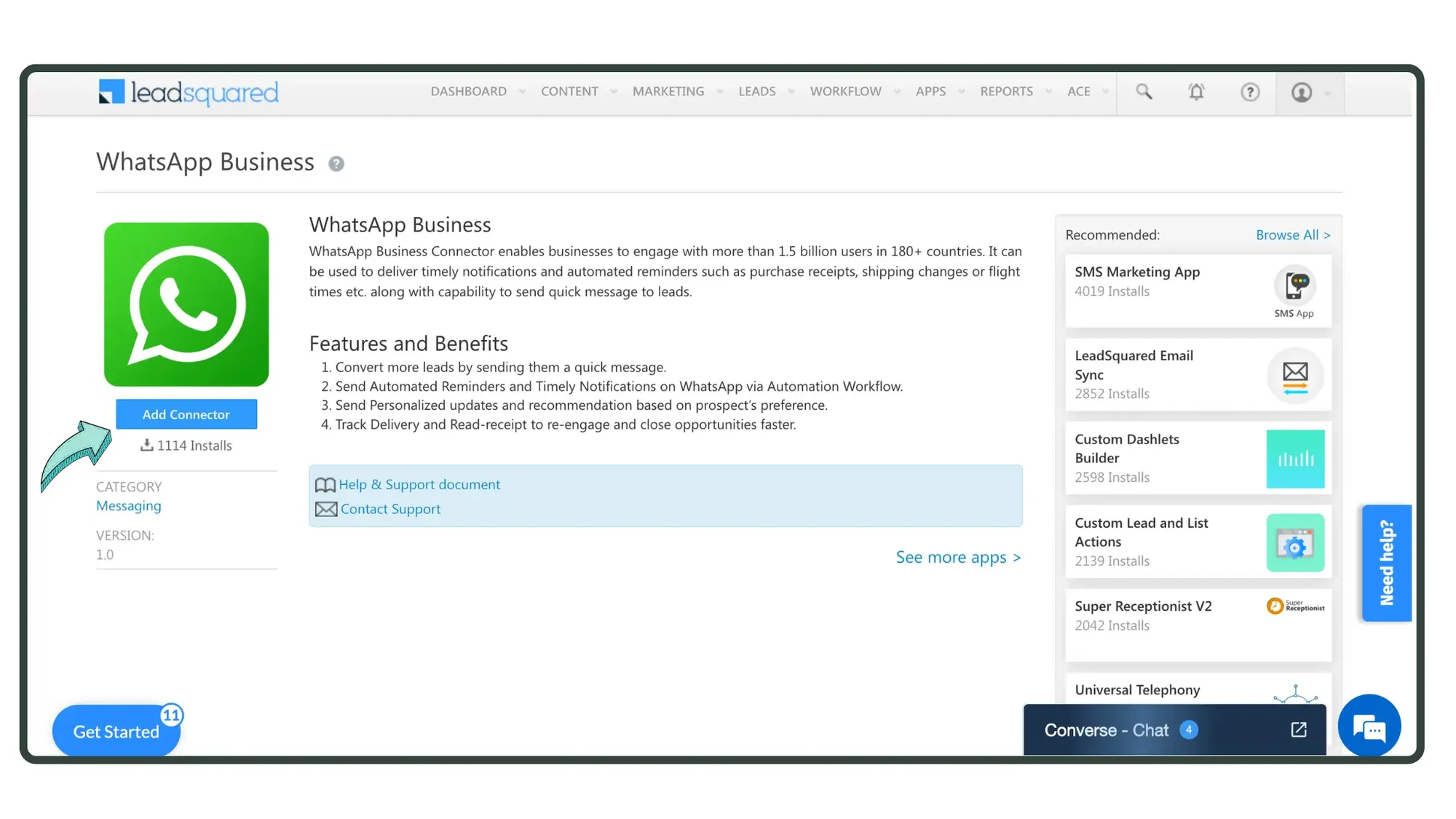Expand the Leads dropdown arrow
This screenshot has height=819, width=1456.
[x=791, y=92]
